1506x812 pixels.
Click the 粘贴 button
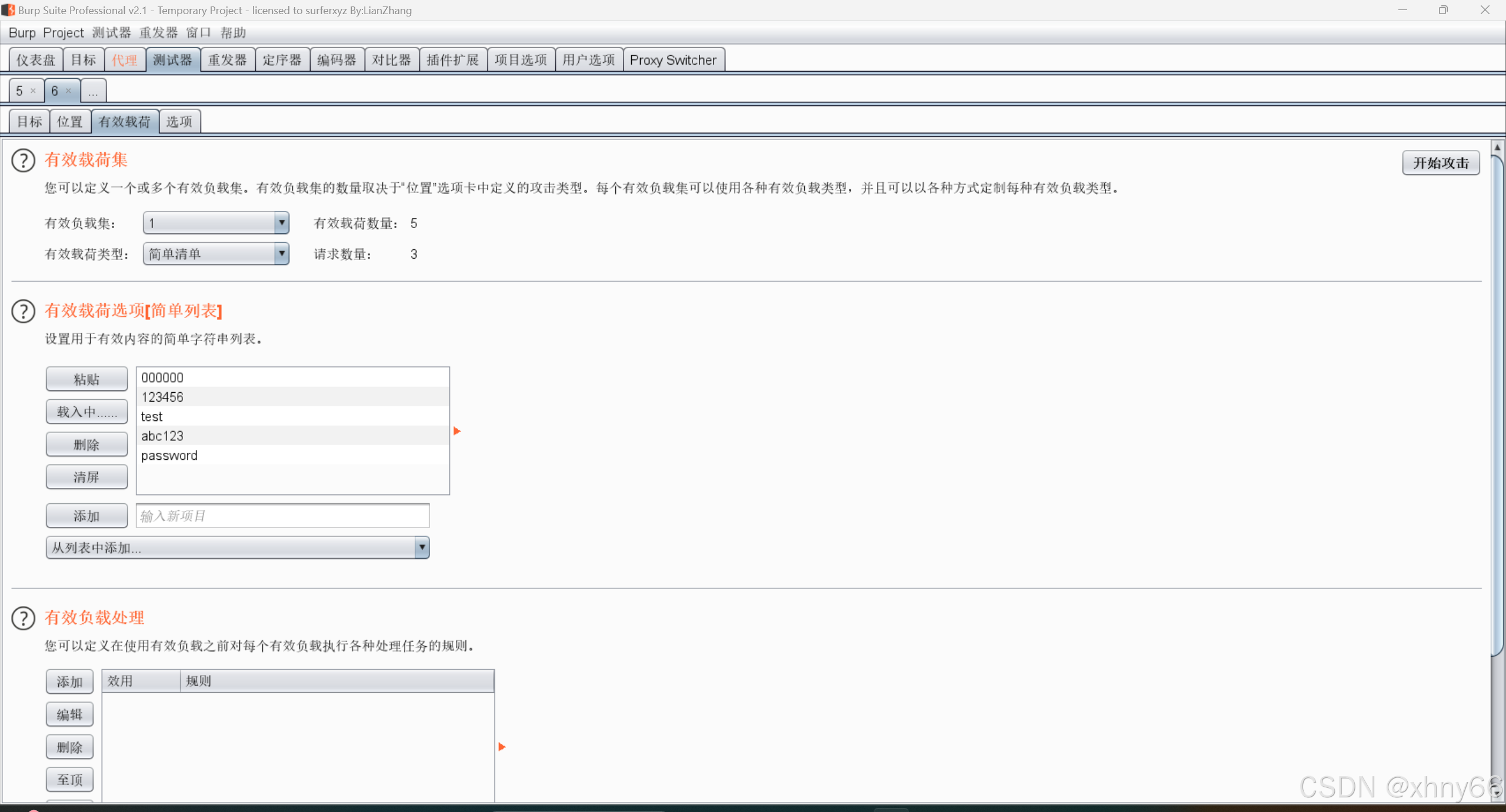pyautogui.click(x=86, y=379)
